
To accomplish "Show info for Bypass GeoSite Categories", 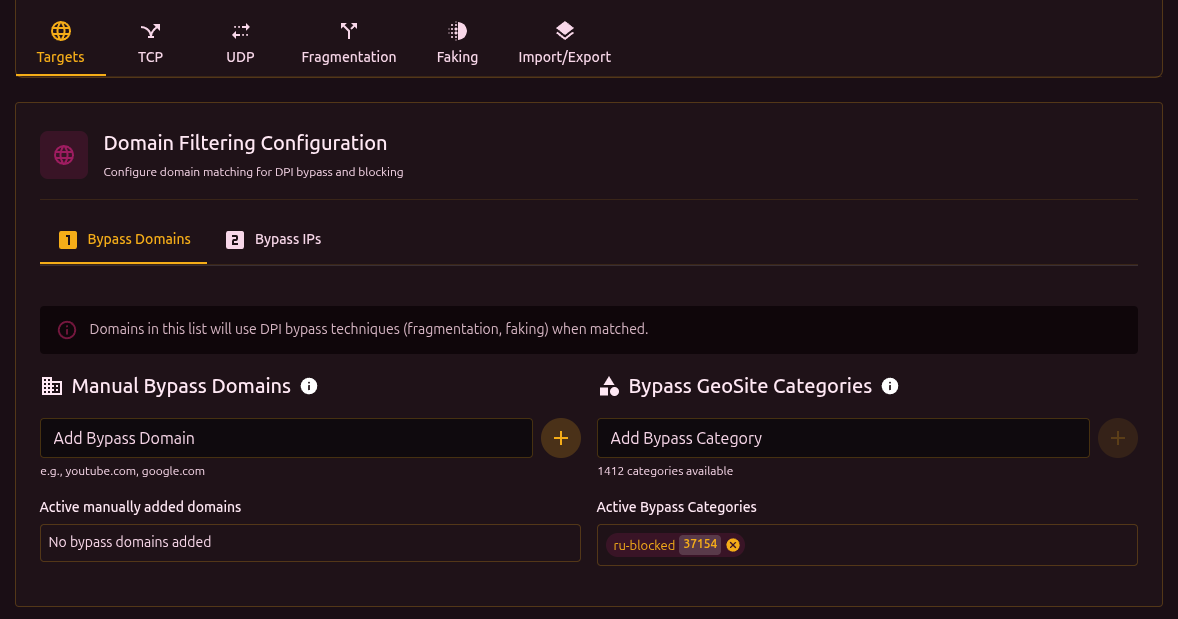I will pos(890,386).
